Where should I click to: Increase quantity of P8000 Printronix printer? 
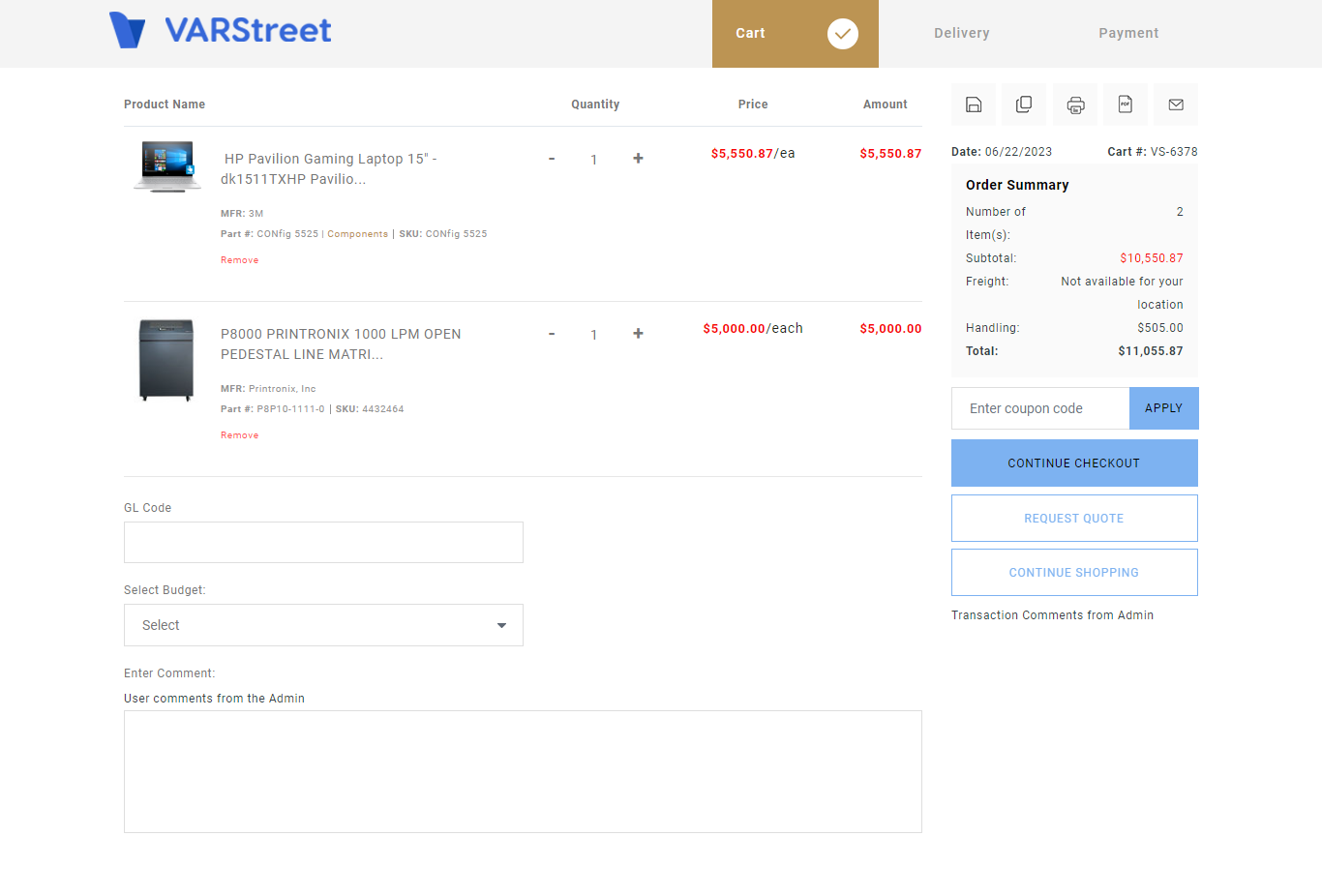coord(638,334)
